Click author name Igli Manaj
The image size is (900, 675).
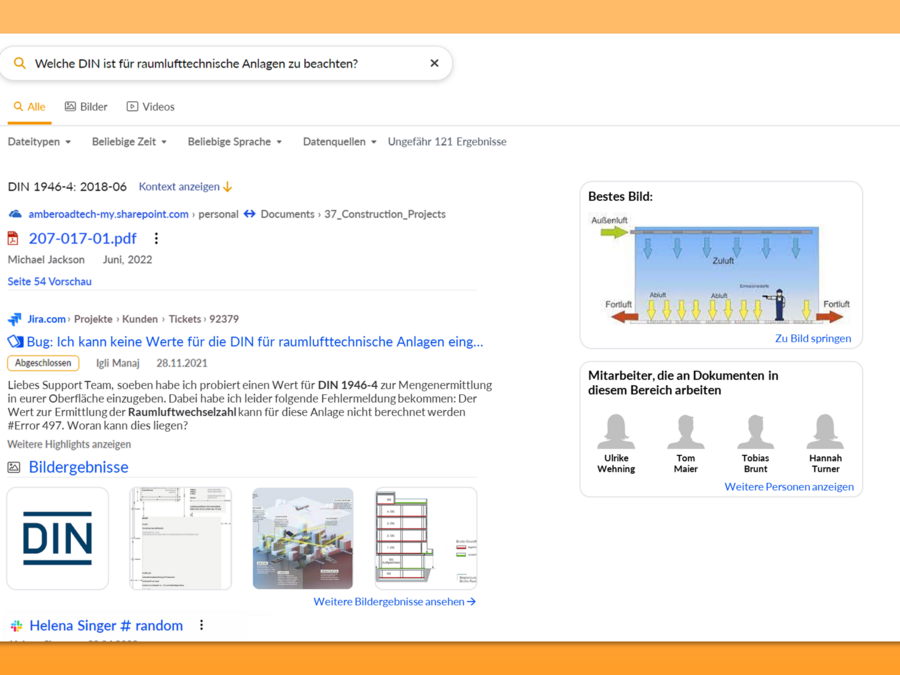[118, 363]
